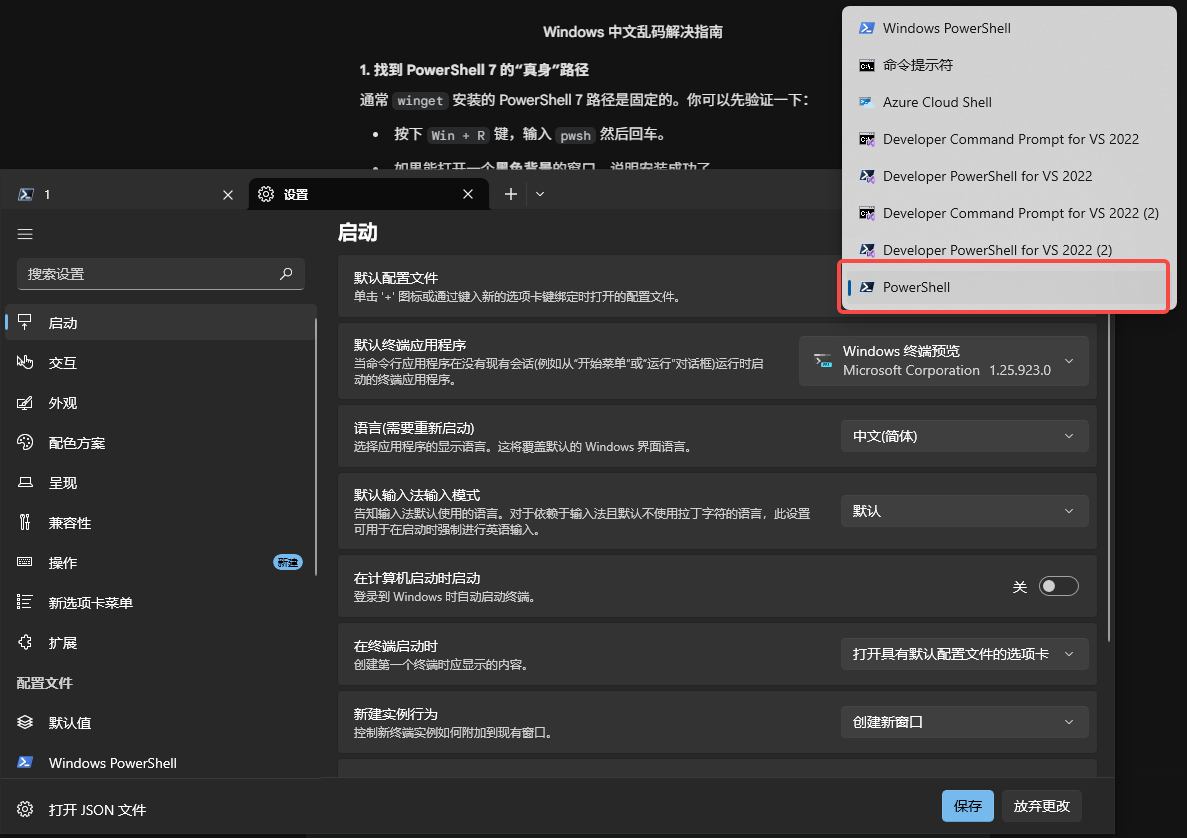Open the 语言 dropdown
Screen dimensions: 1187x838
963,435
